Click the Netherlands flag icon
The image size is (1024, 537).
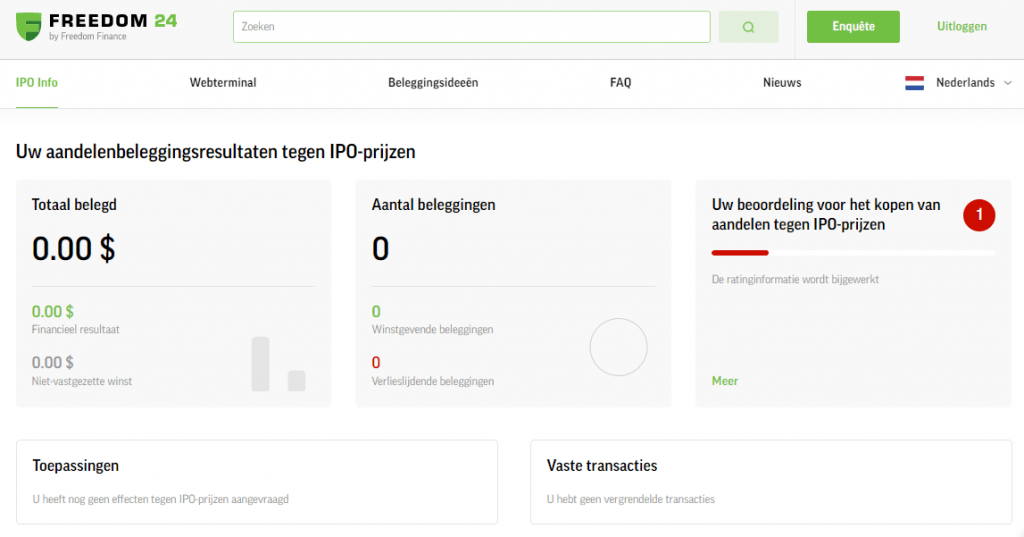(x=914, y=83)
